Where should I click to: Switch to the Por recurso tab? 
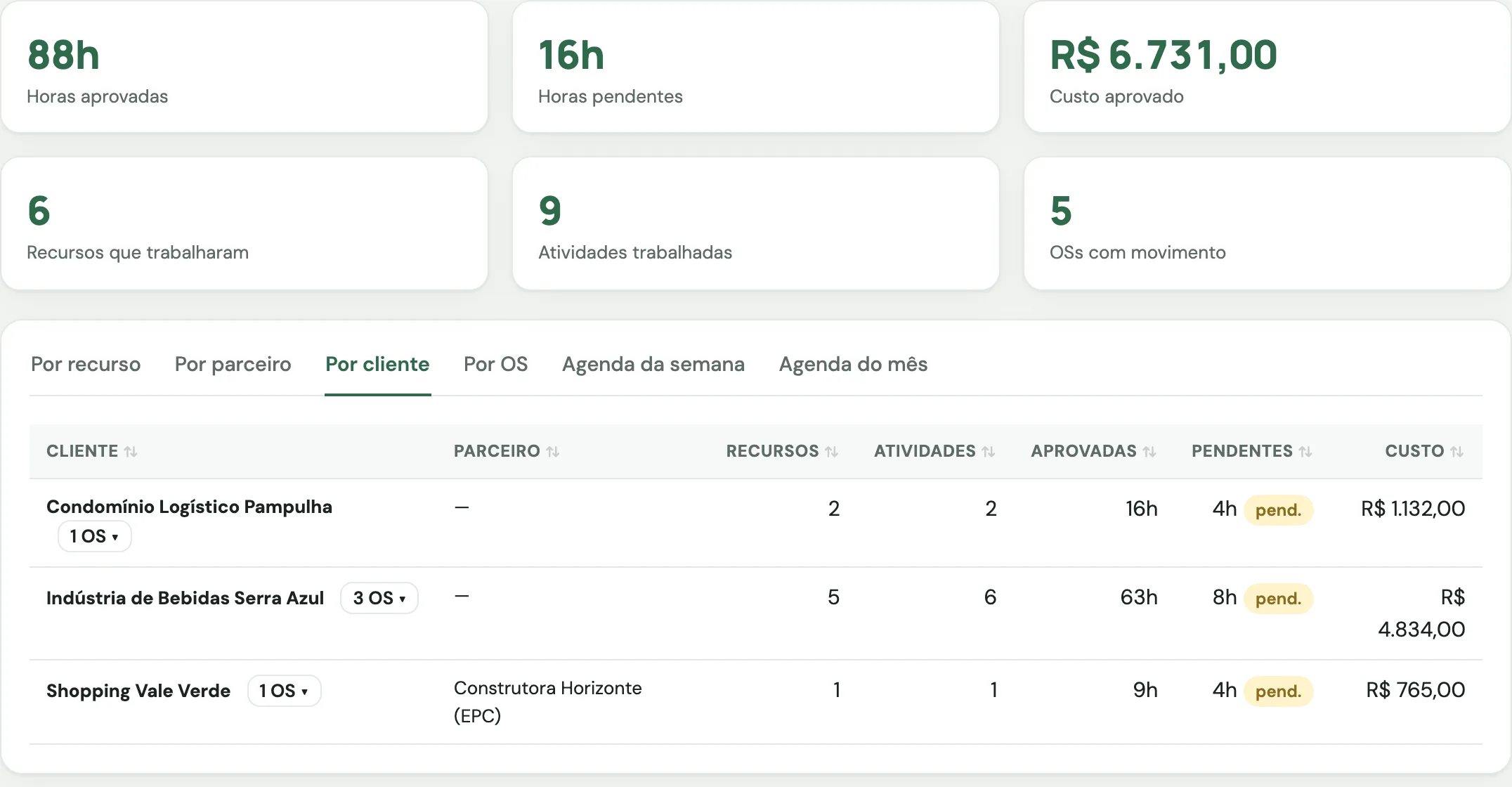[86, 364]
